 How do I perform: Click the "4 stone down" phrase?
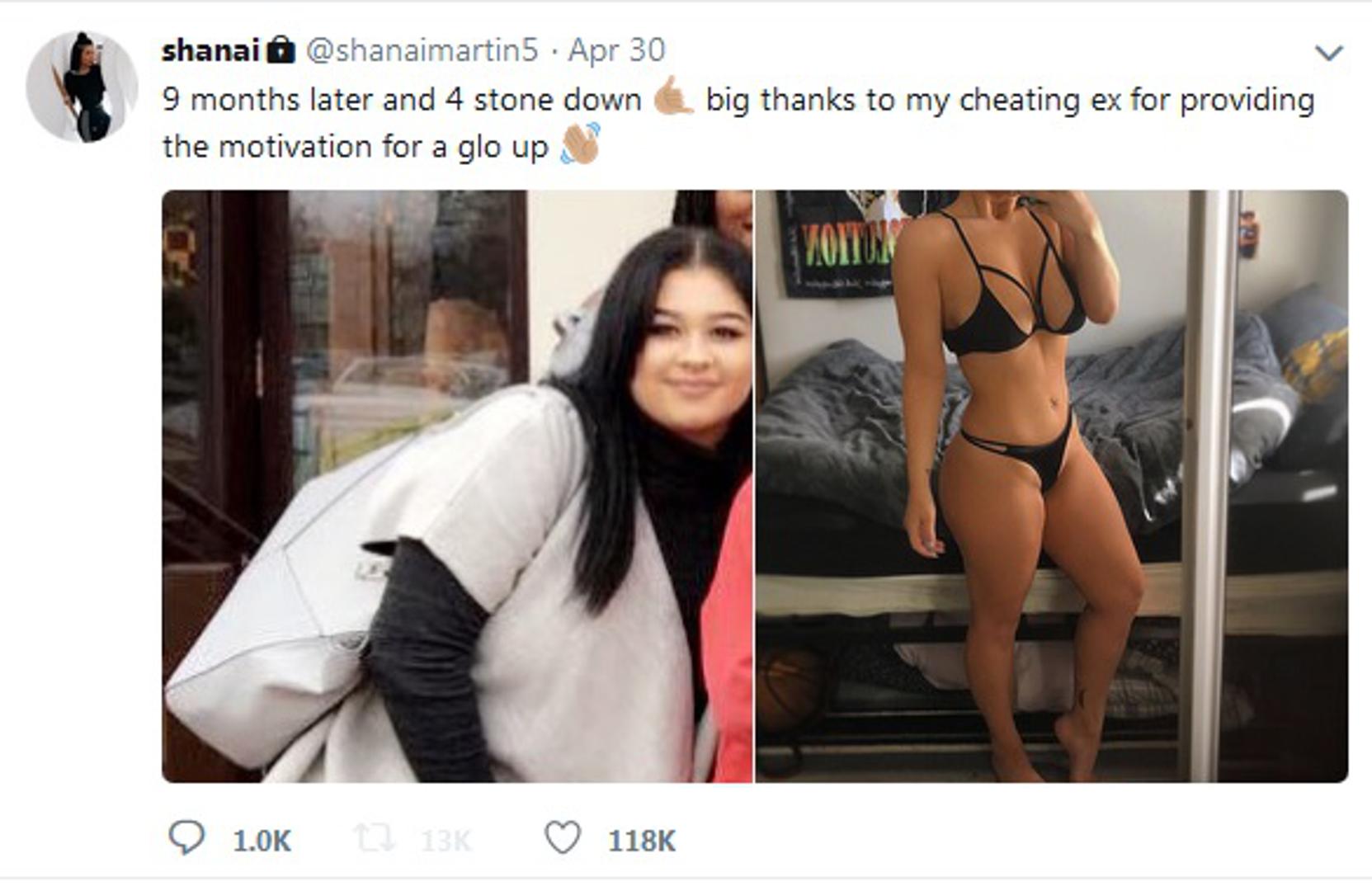543,100
